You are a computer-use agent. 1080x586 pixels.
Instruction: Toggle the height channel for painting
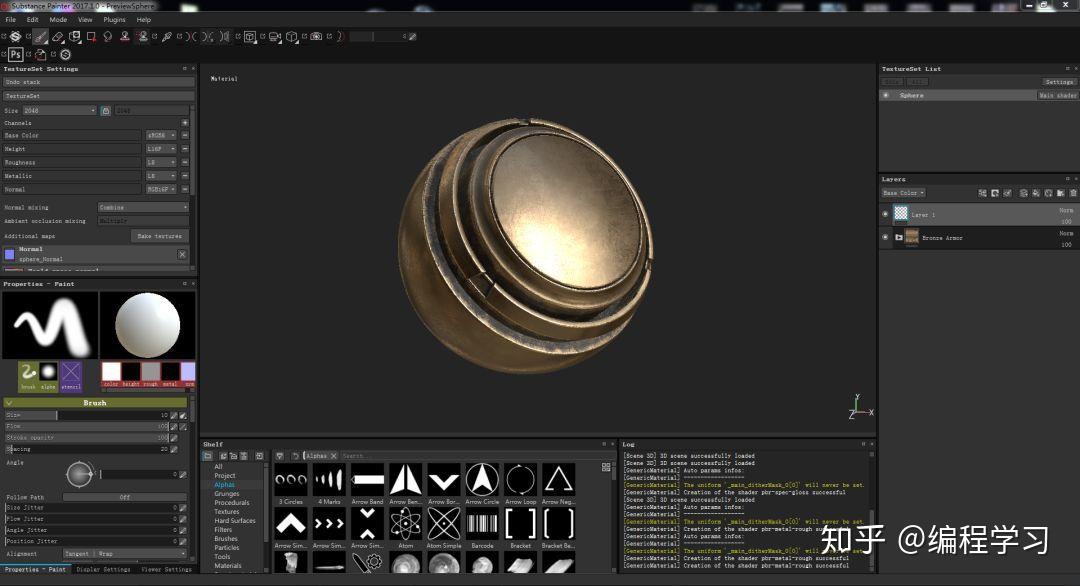(x=131, y=374)
